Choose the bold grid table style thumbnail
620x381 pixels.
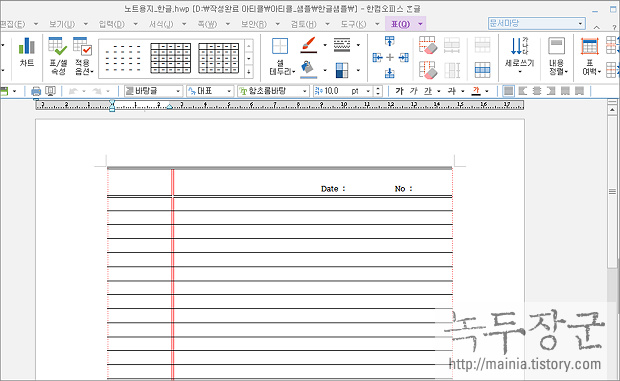(x=170, y=58)
